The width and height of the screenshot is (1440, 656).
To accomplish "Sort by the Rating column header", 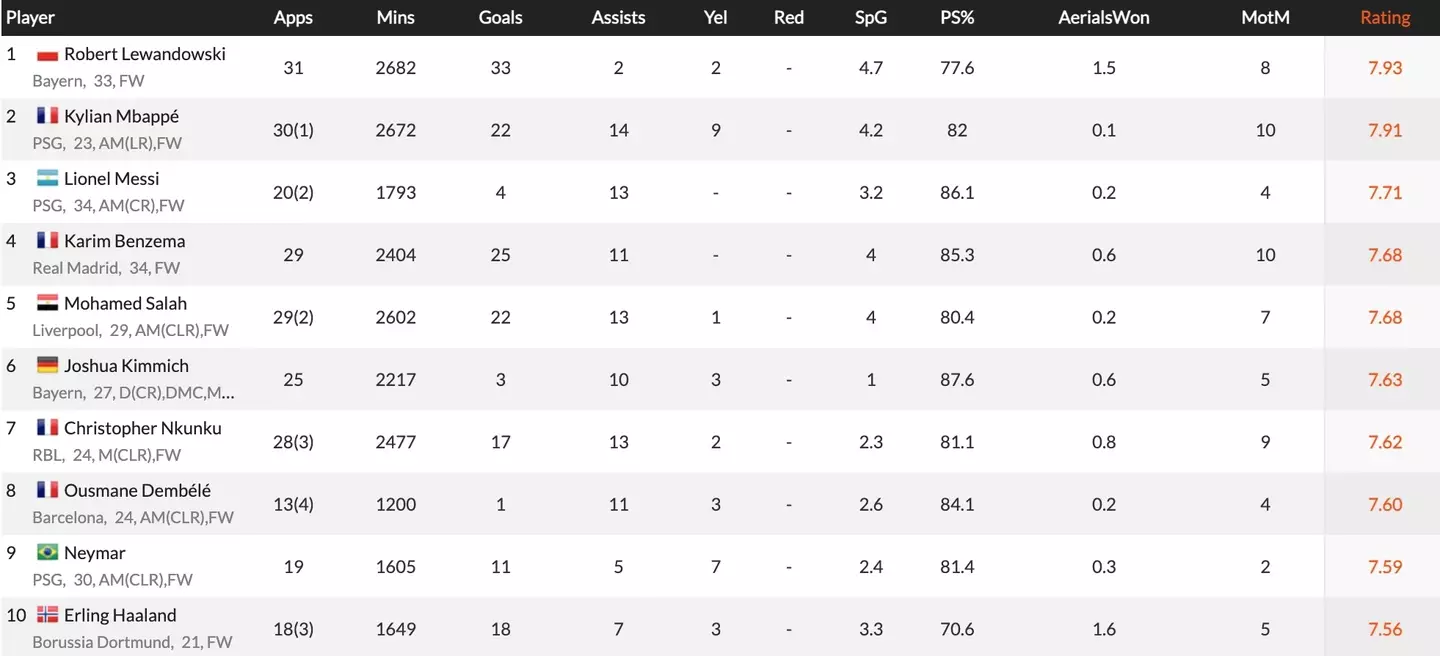I will 1385,17.
